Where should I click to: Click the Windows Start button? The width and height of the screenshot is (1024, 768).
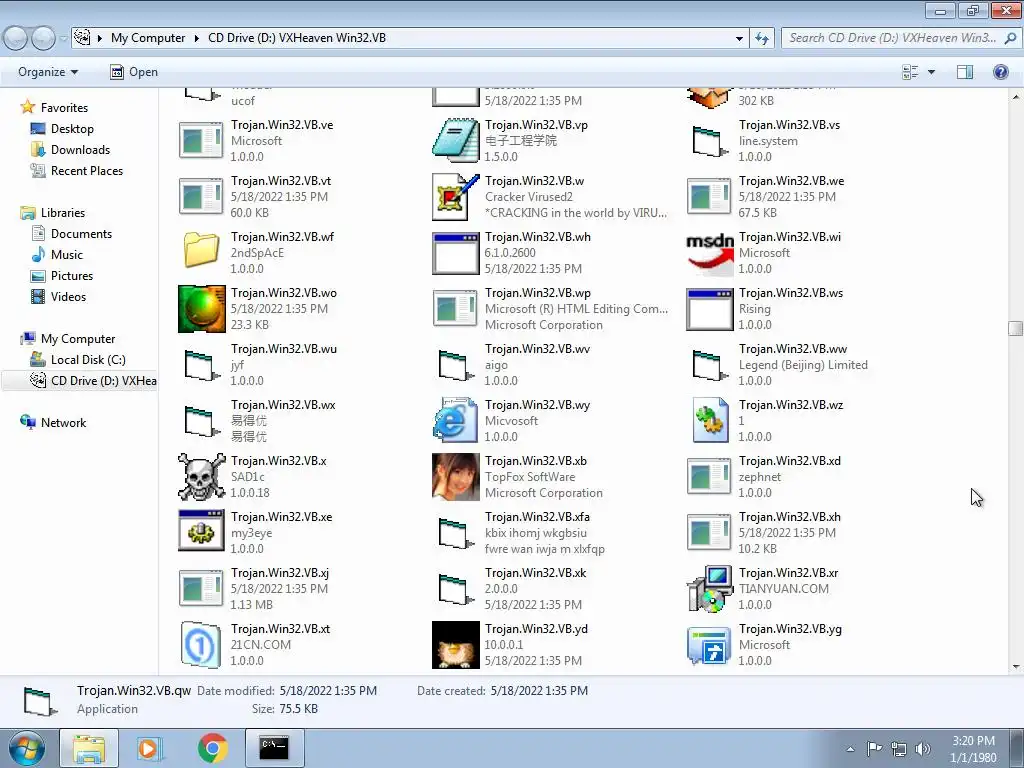26,748
